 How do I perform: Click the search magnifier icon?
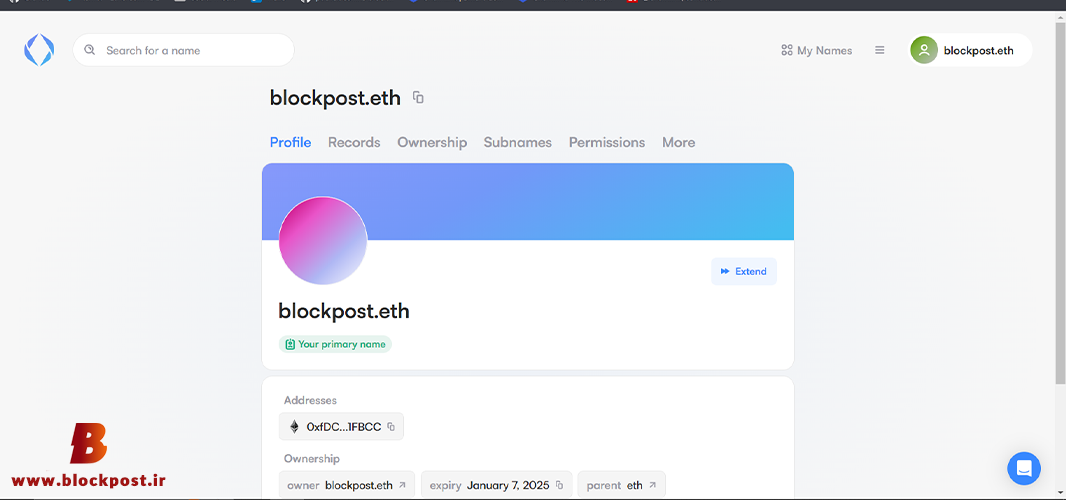(89, 50)
